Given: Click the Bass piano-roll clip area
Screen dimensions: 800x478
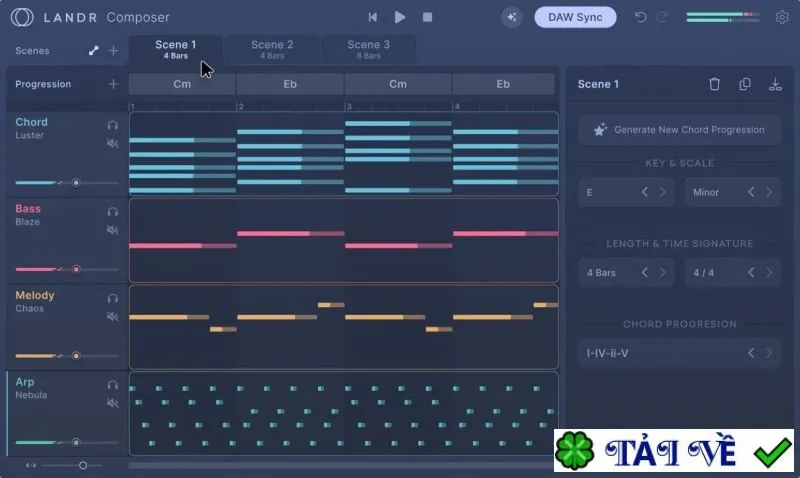Looking at the screenshot, I should point(344,240).
